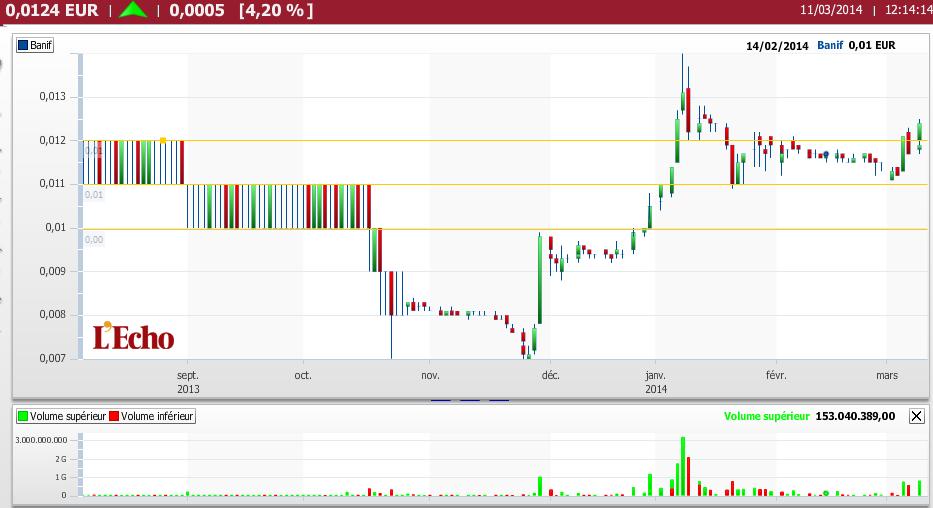
Task: Click the L'Echo logo
Action: click(x=133, y=337)
